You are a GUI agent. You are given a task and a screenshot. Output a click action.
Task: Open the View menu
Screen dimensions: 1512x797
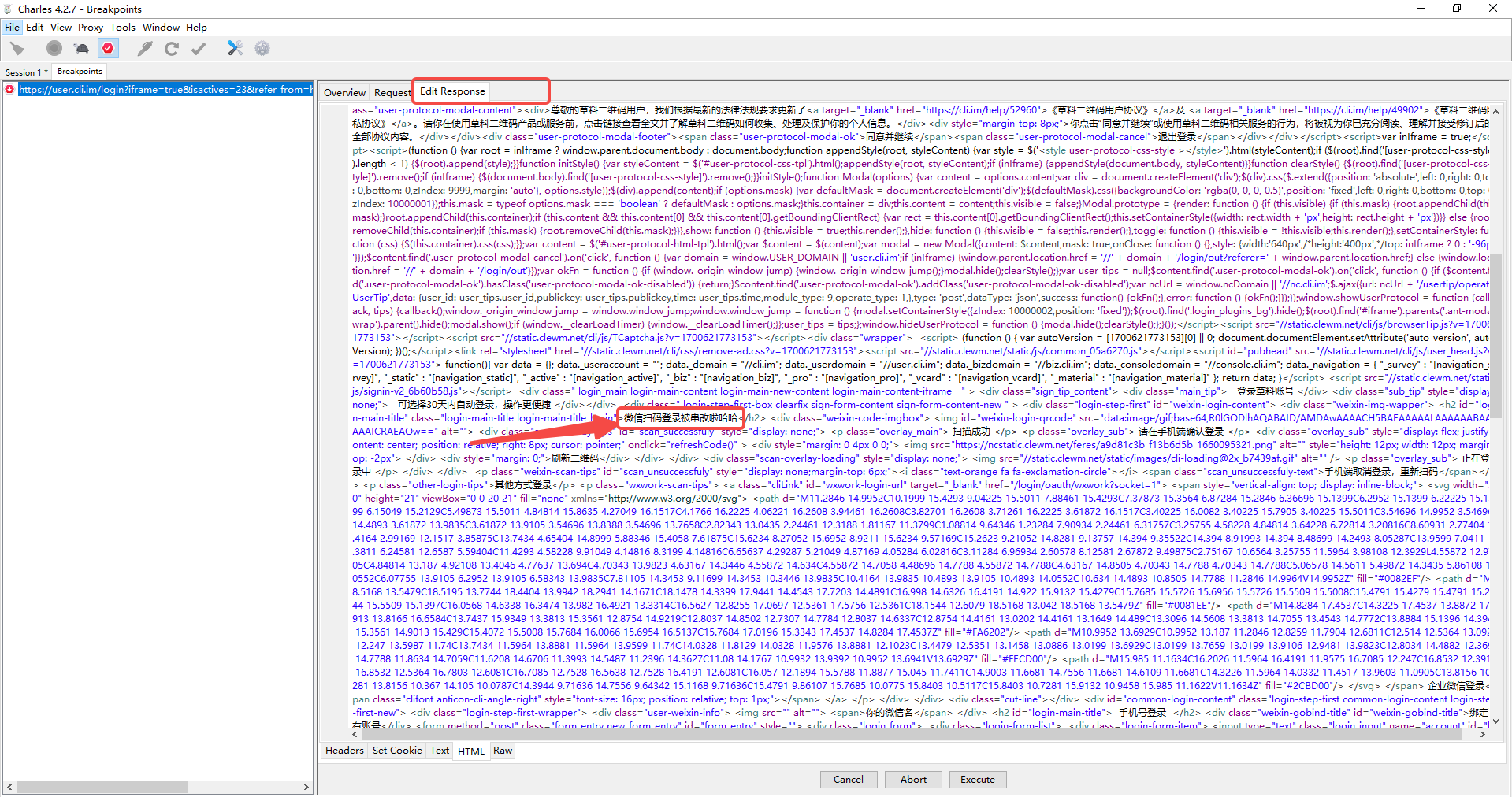(61, 27)
